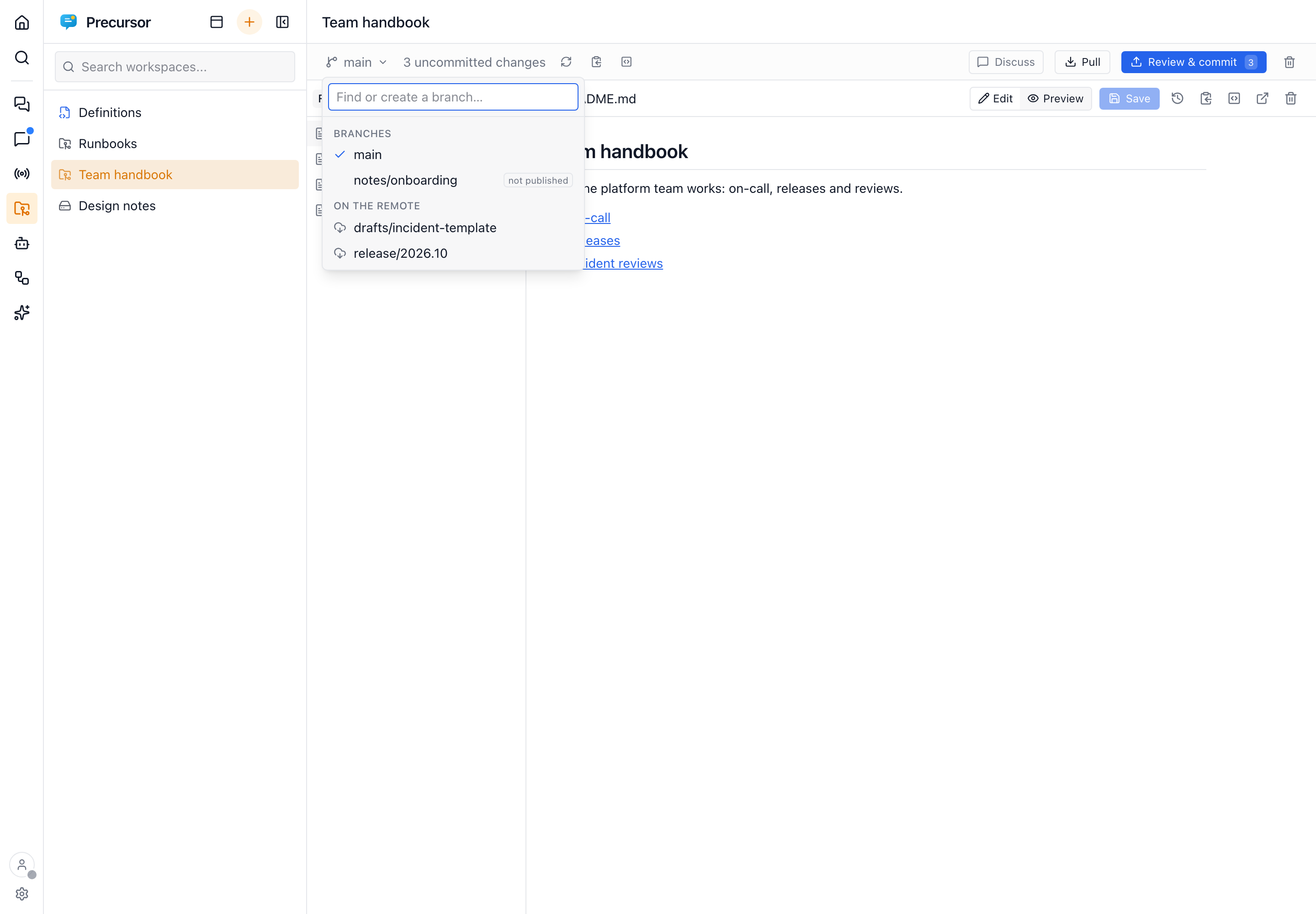The image size is (1316, 914).
Task: Open the Home icon in left rail
Action: click(x=22, y=22)
